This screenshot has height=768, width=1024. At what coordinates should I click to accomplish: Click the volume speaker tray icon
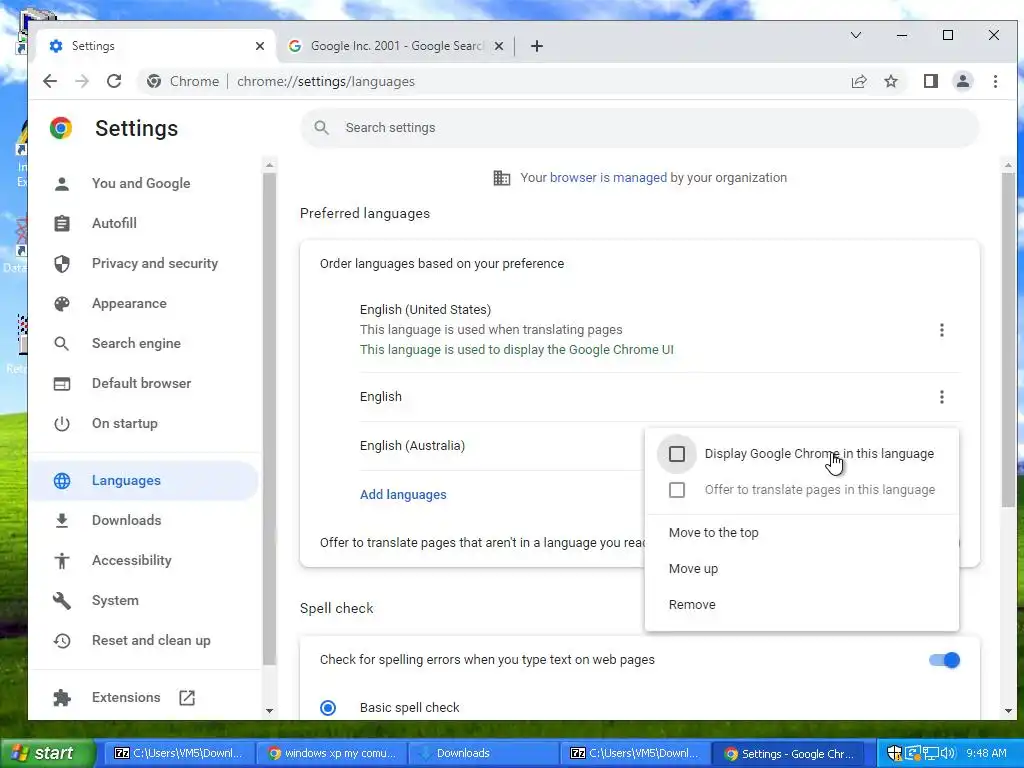[x=948, y=753]
